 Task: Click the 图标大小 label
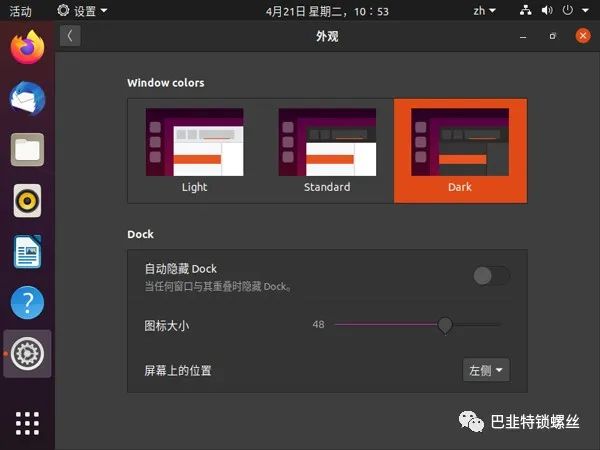[166, 326]
